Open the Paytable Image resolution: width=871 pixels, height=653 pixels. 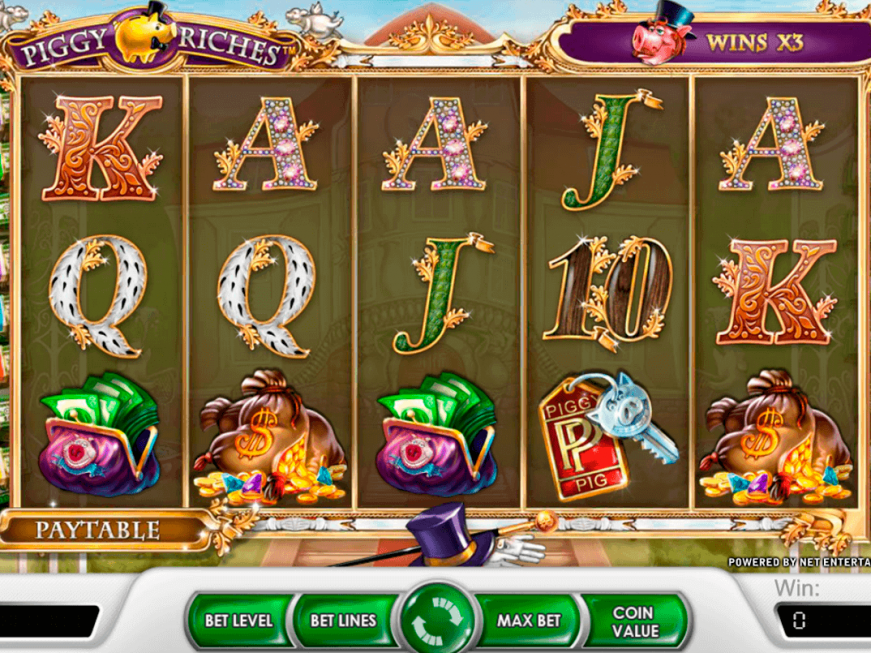(98, 530)
